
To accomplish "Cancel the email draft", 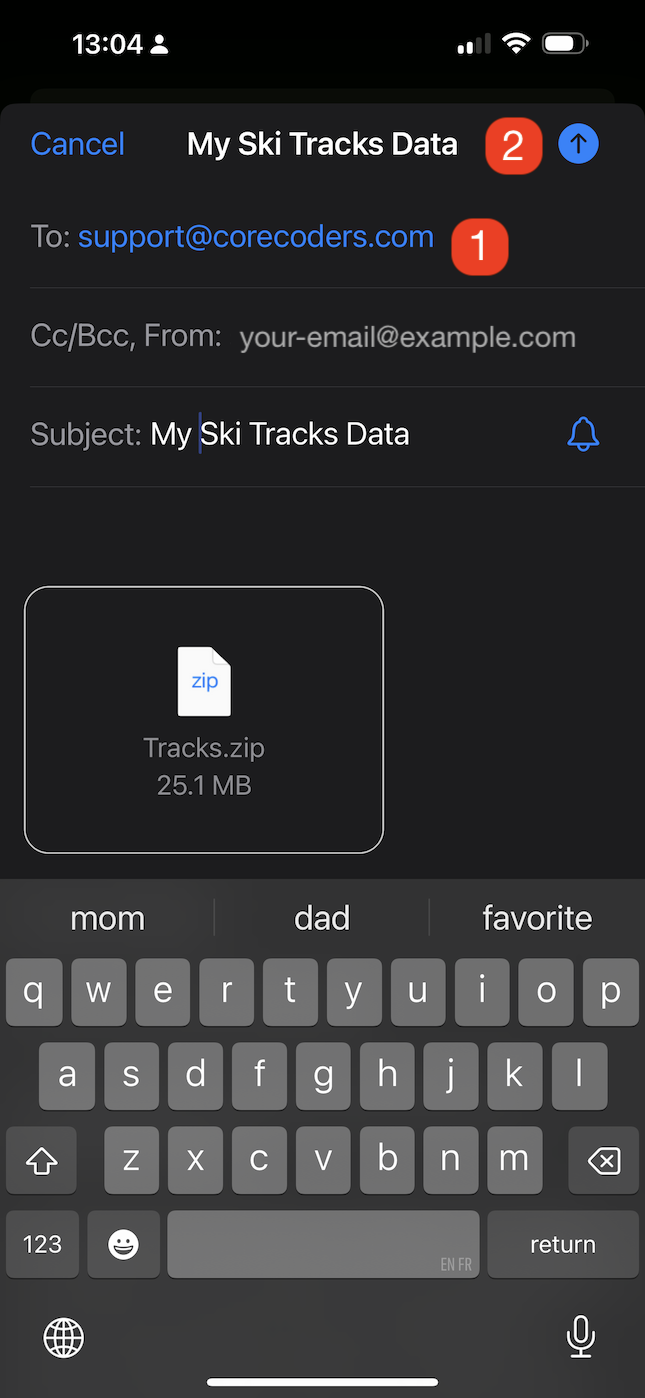I will point(78,144).
